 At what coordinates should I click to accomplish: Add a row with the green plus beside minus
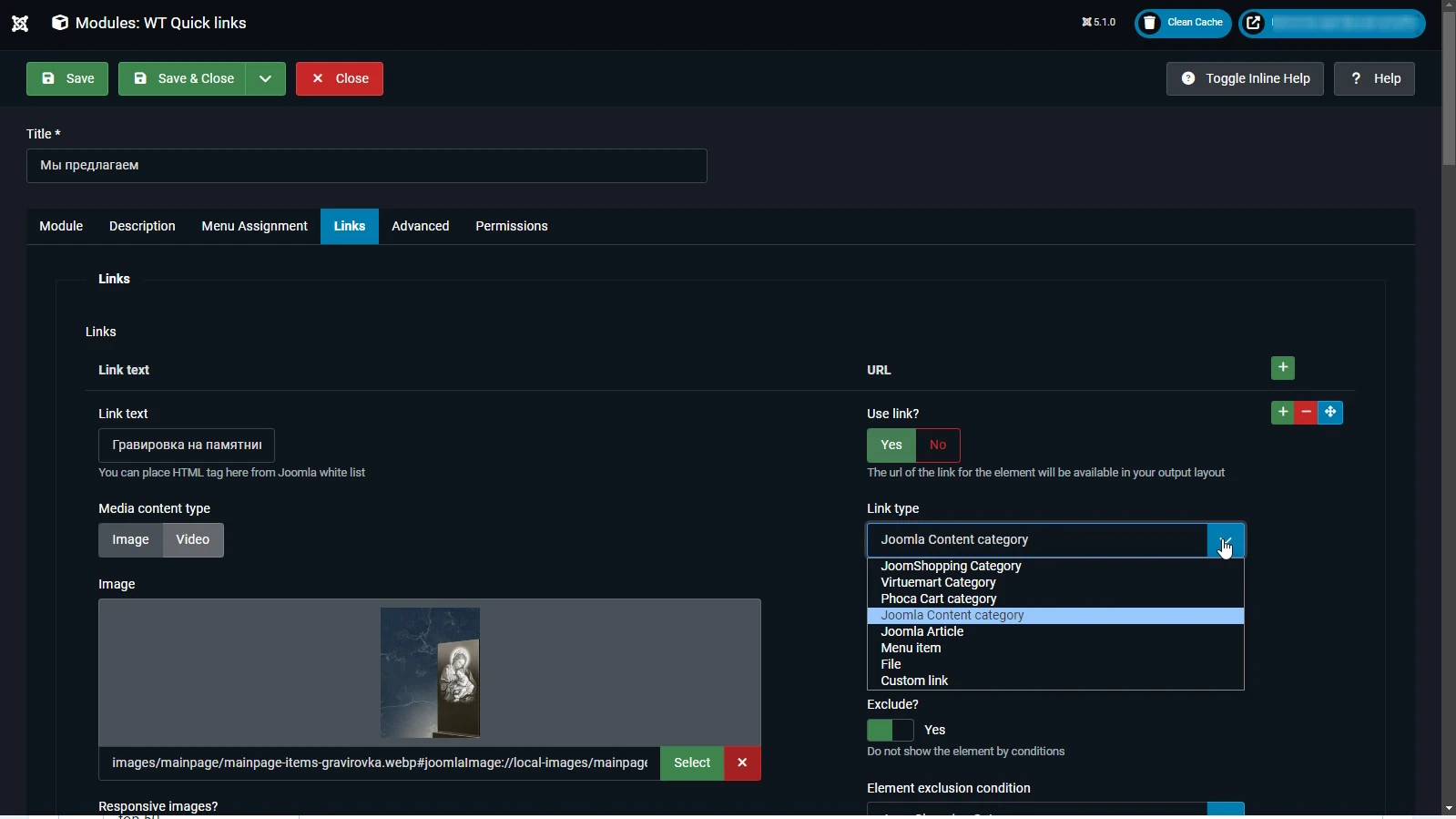(1282, 413)
